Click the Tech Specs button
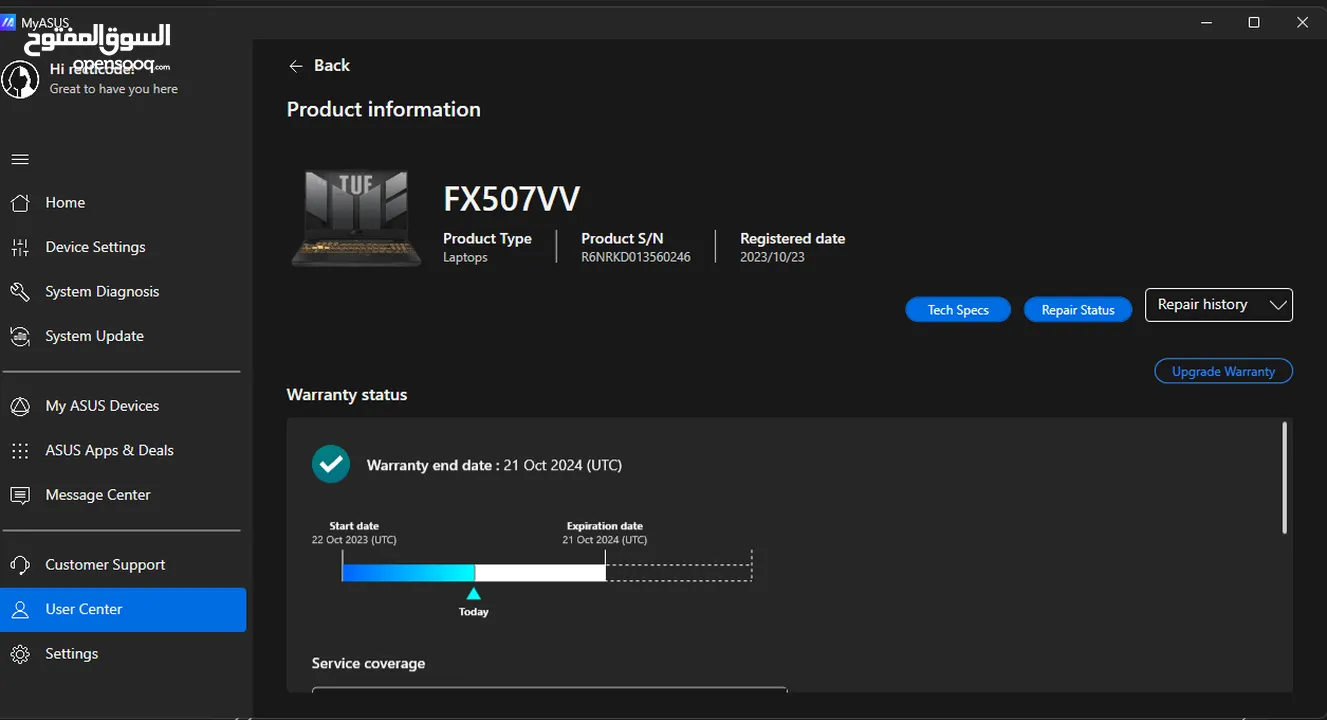The image size is (1327, 720). pyautogui.click(x=958, y=310)
